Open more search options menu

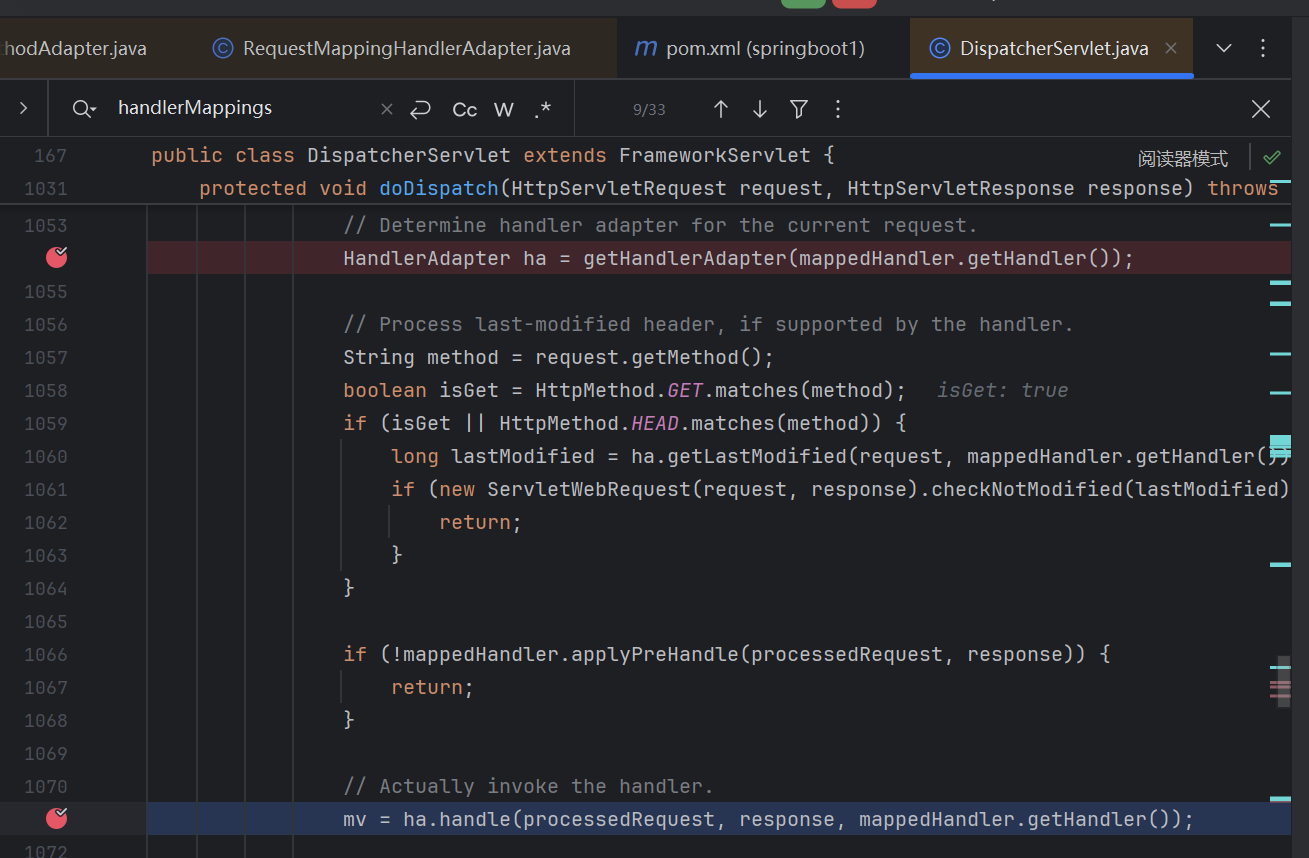(x=838, y=109)
